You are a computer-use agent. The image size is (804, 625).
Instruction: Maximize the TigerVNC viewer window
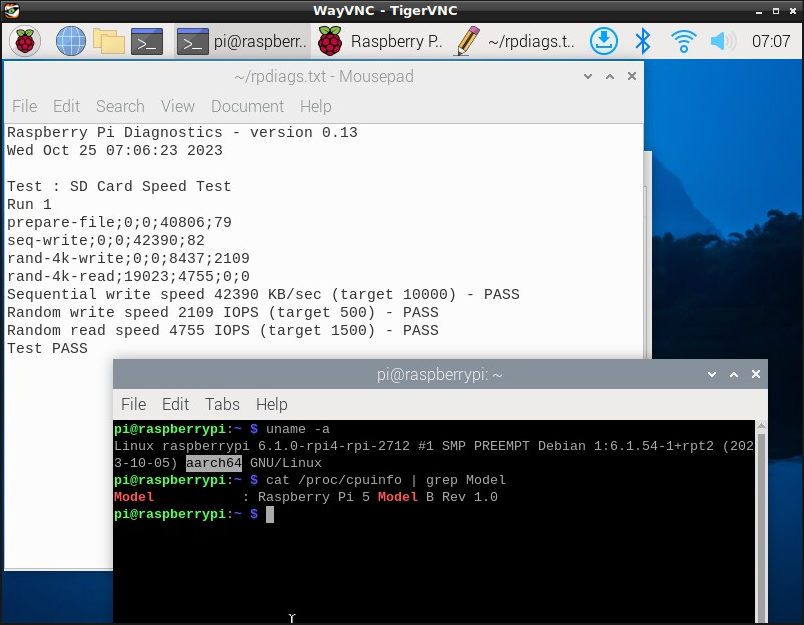click(776, 11)
